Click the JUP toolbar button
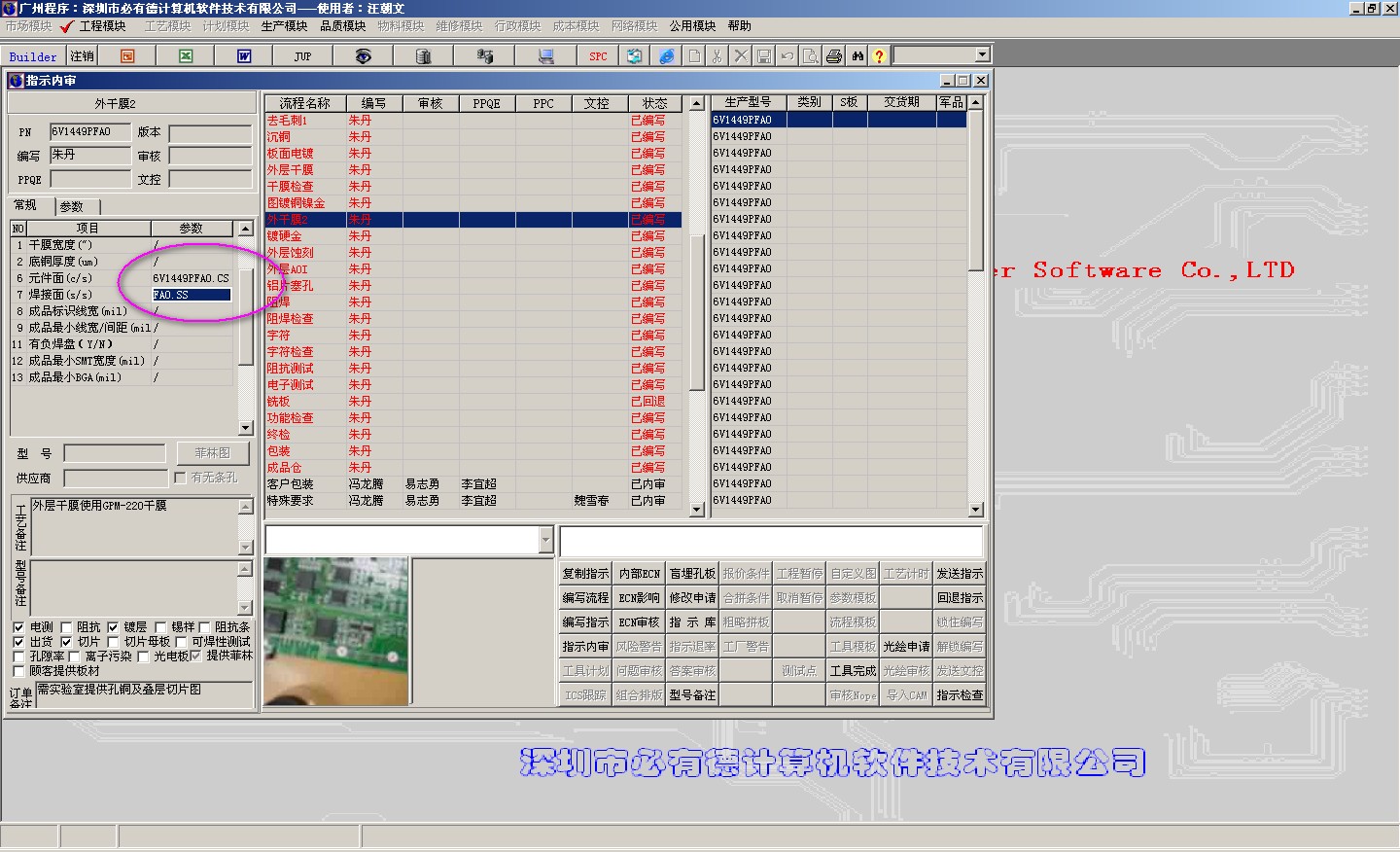1400x852 pixels. [302, 56]
